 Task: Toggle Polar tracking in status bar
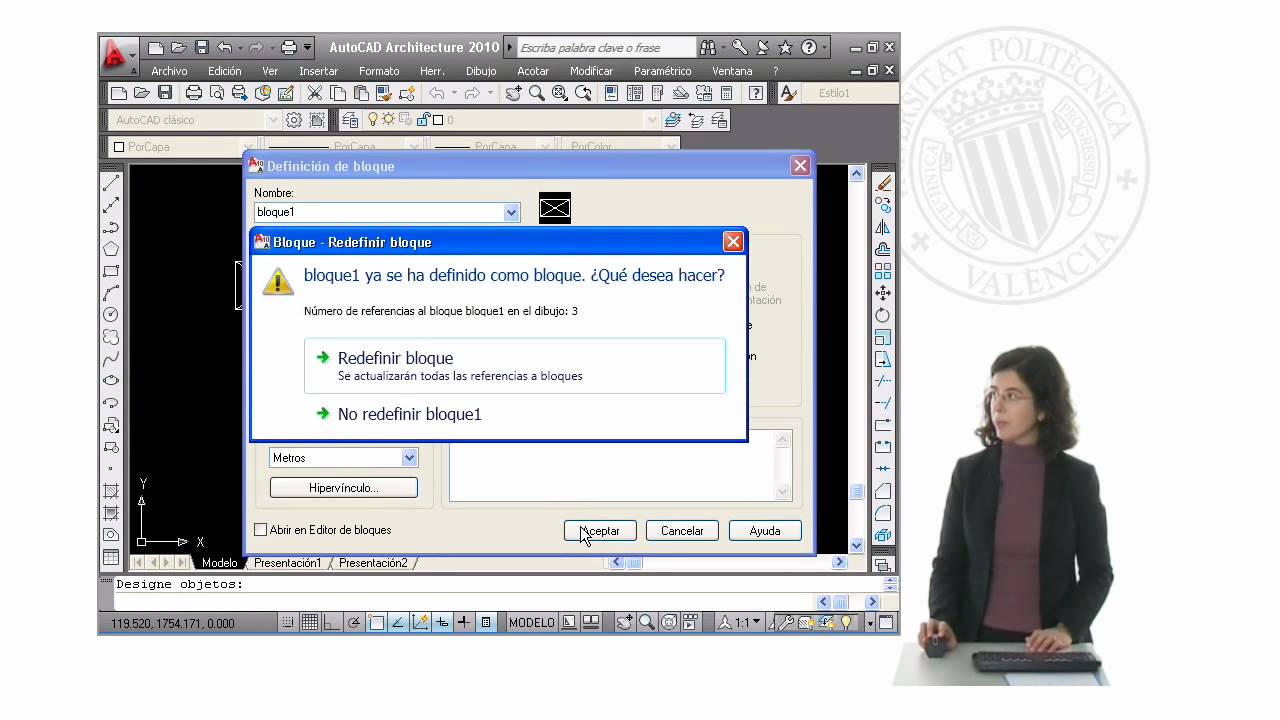pos(354,622)
